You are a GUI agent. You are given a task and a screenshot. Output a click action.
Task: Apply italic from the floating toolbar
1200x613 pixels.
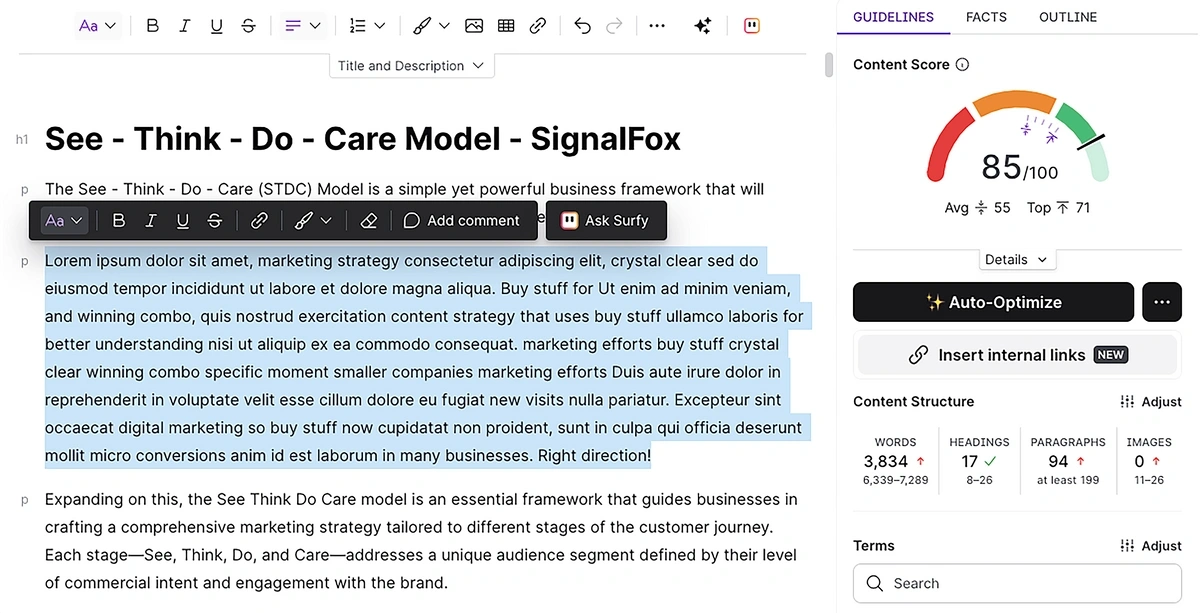click(x=151, y=221)
